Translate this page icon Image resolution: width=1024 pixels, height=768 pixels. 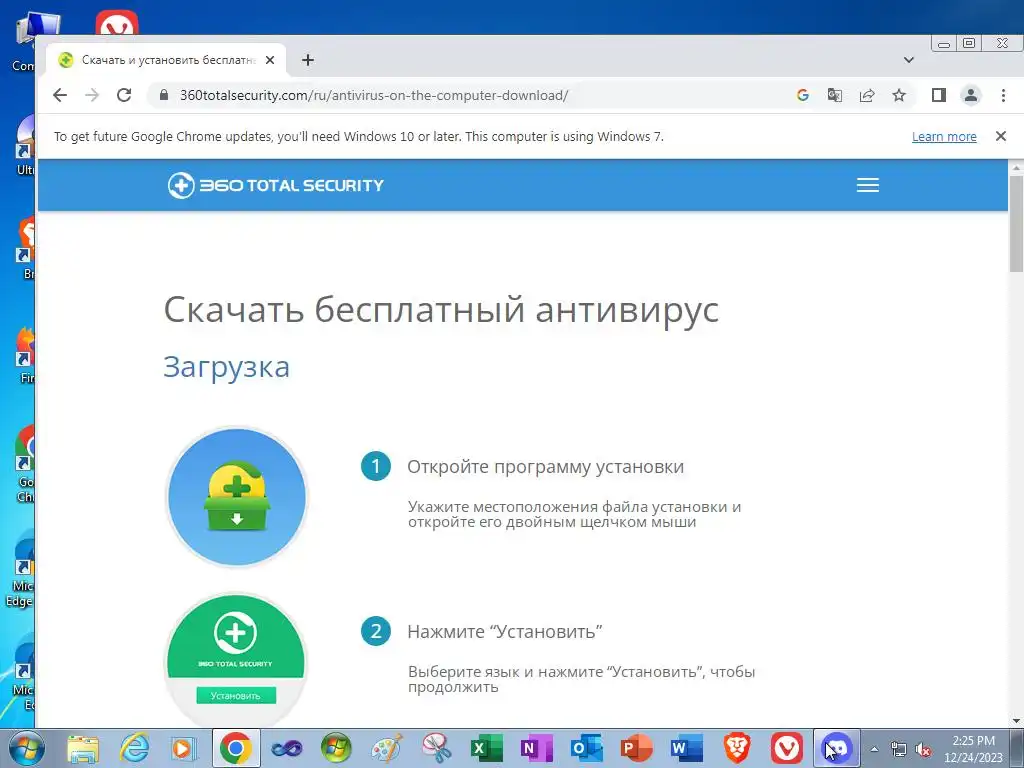[835, 95]
